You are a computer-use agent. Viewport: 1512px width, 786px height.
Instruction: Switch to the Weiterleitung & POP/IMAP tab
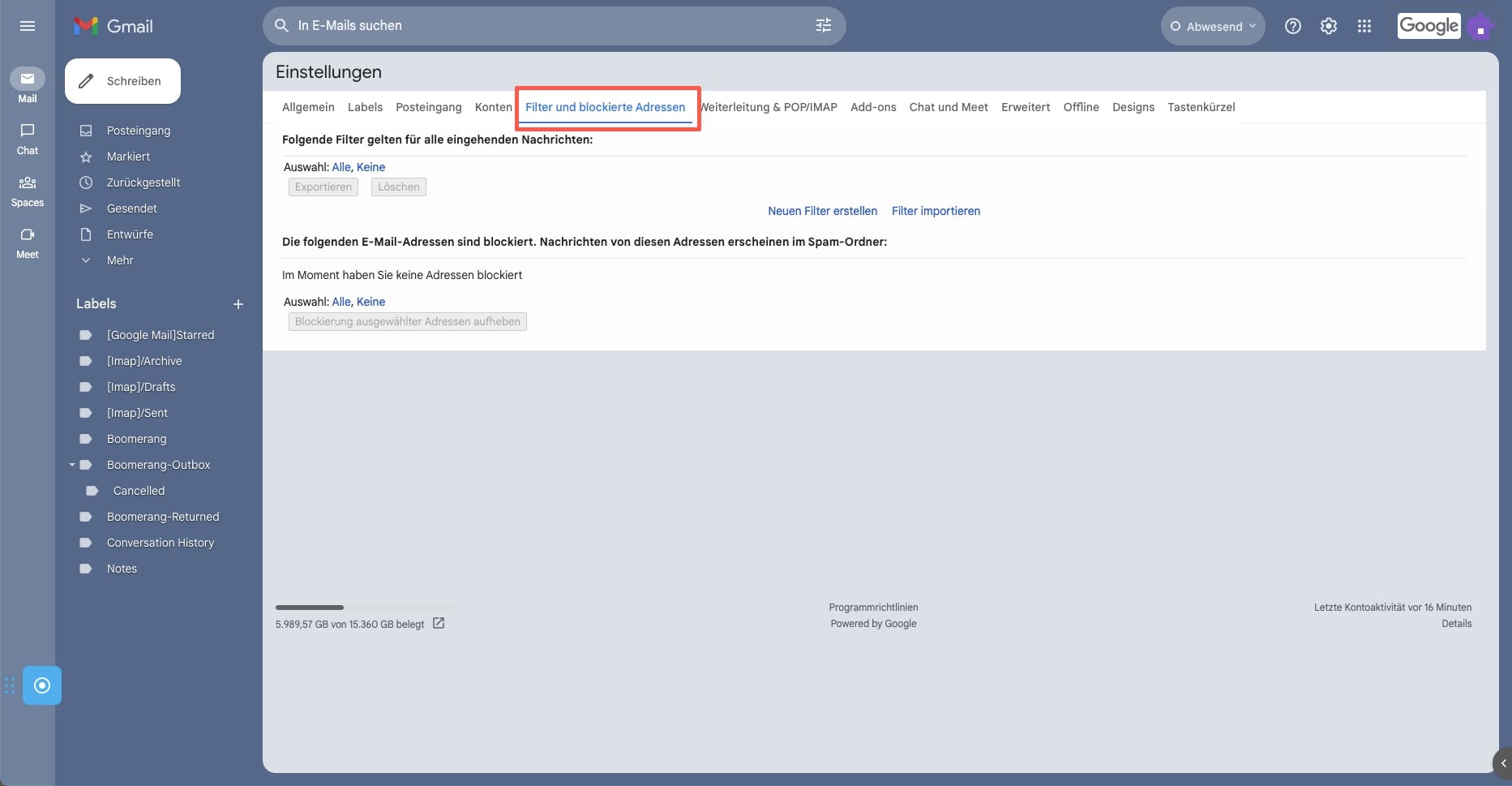tap(769, 106)
